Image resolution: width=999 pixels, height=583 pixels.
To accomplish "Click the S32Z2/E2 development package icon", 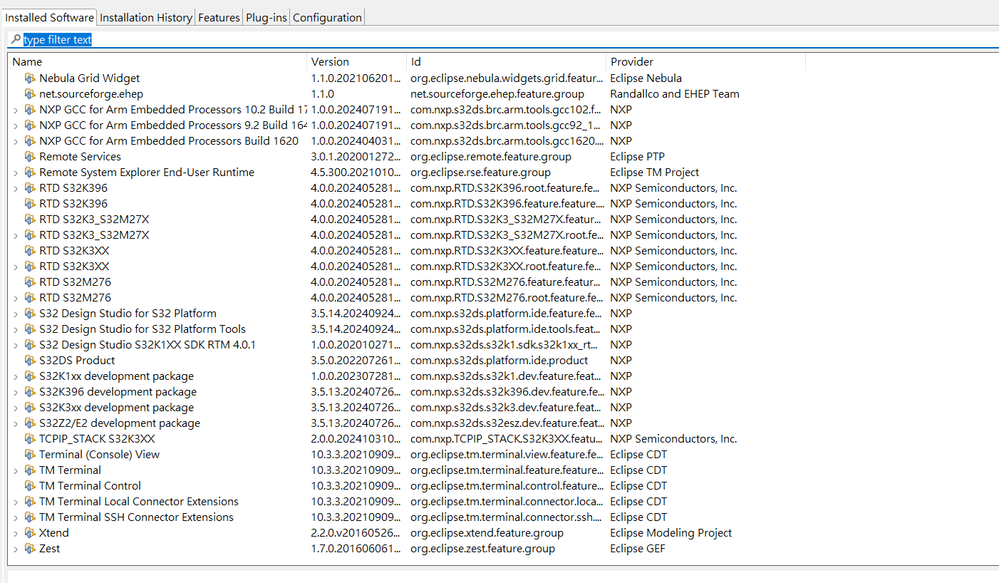I will click(30, 422).
